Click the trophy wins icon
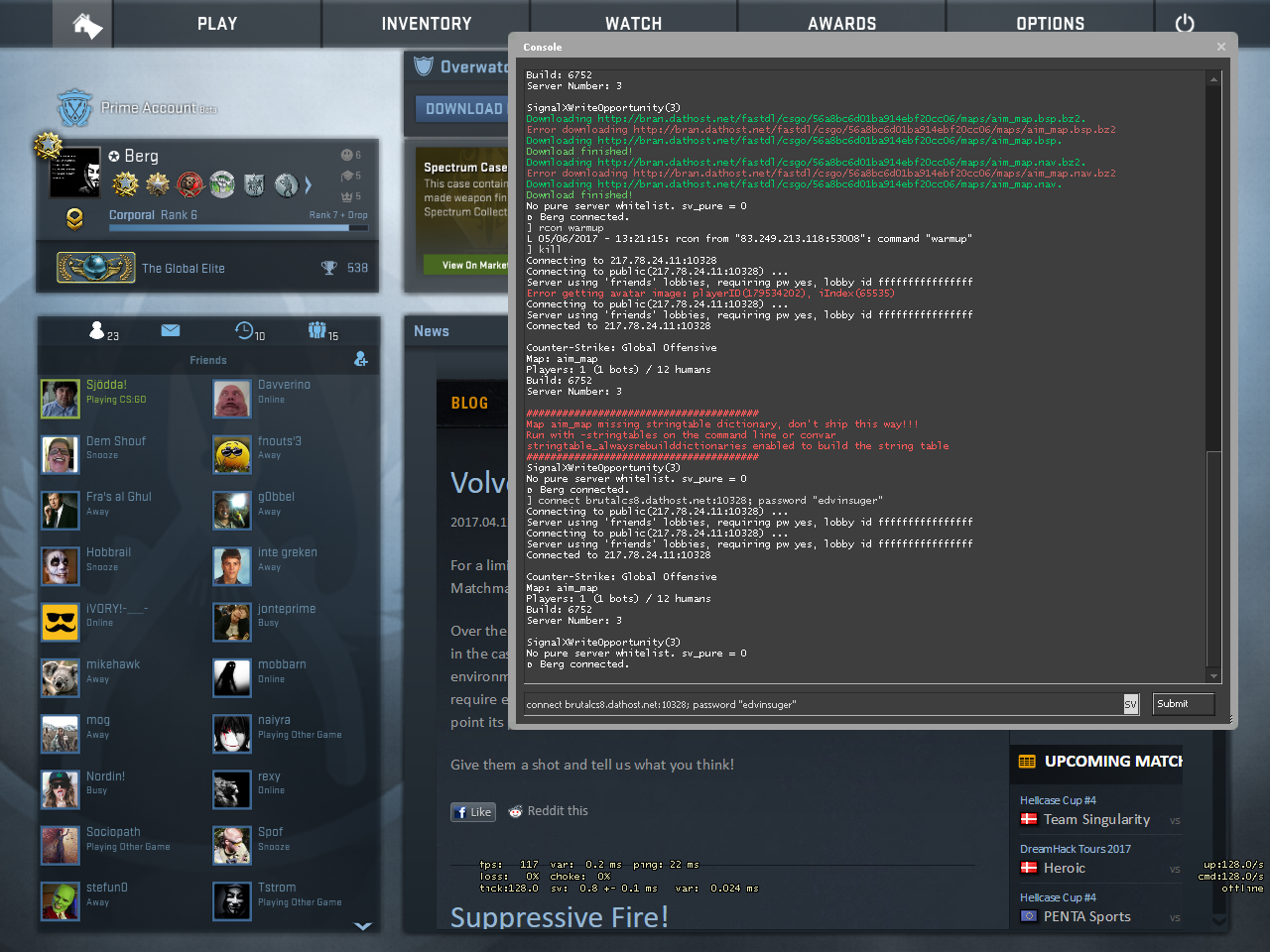The image size is (1270, 952). tap(328, 268)
